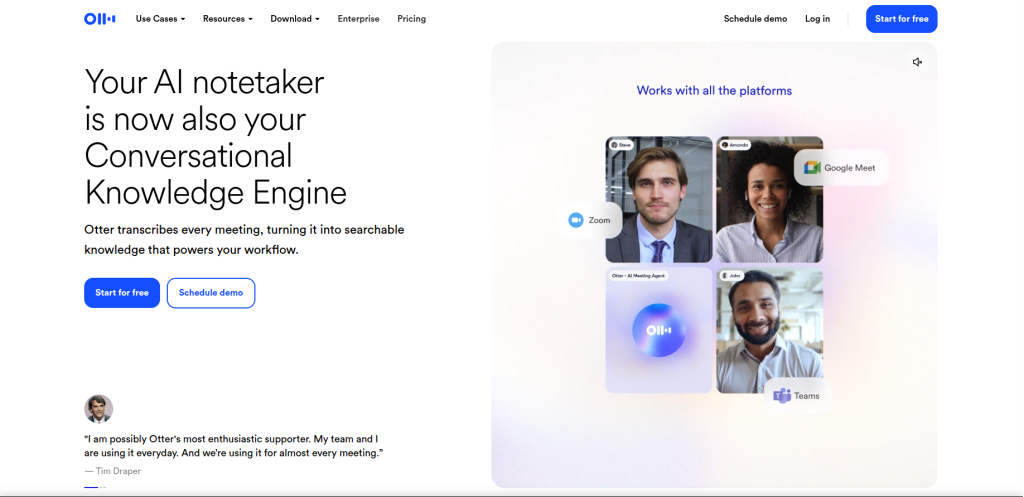1024x497 pixels.
Task: Click the outlined Schedule demo button
Action: click(x=211, y=293)
